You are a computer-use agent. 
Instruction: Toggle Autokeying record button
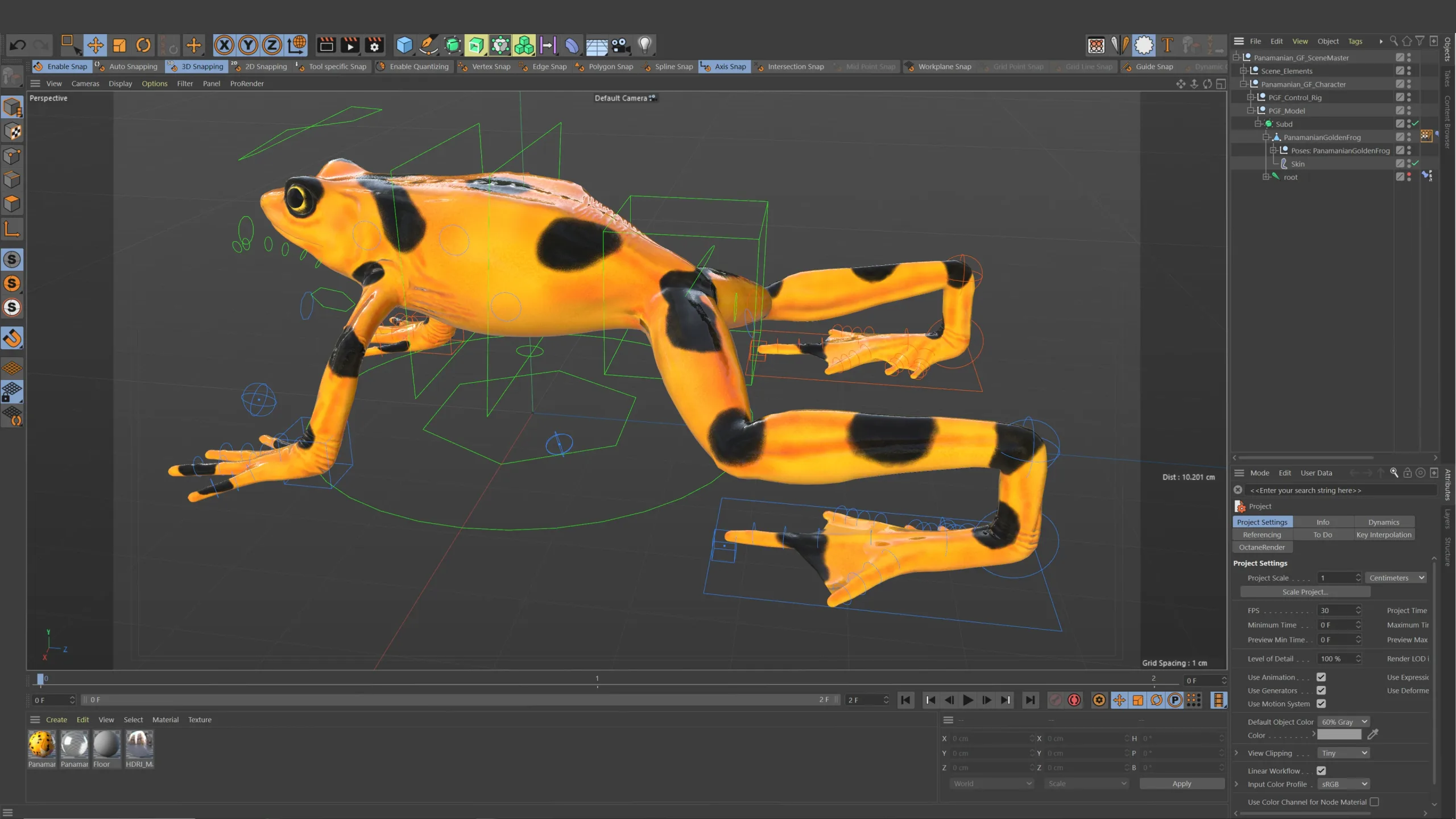tap(1074, 700)
